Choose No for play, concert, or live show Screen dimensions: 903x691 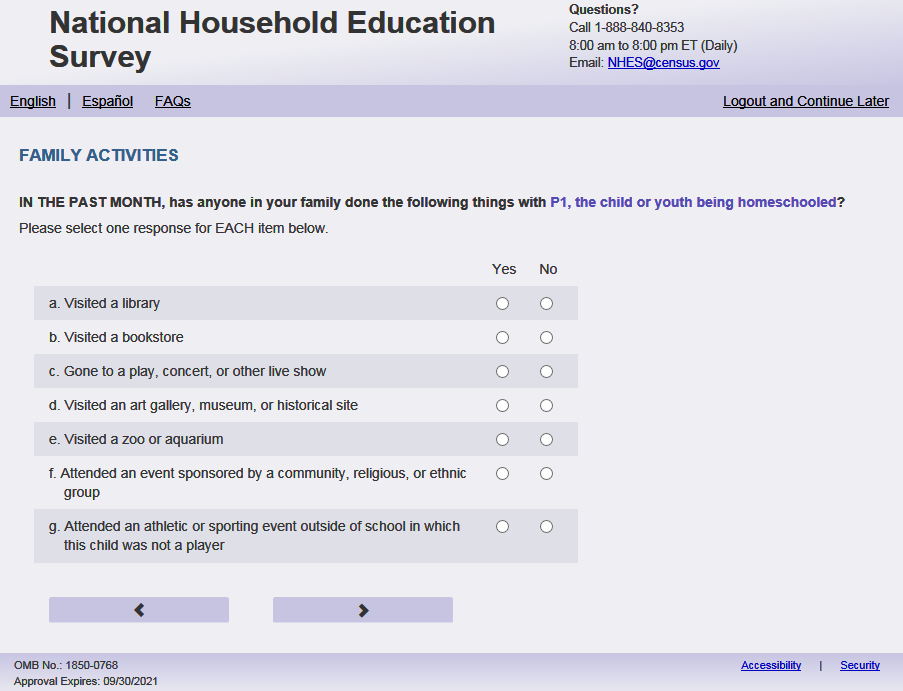click(x=546, y=372)
